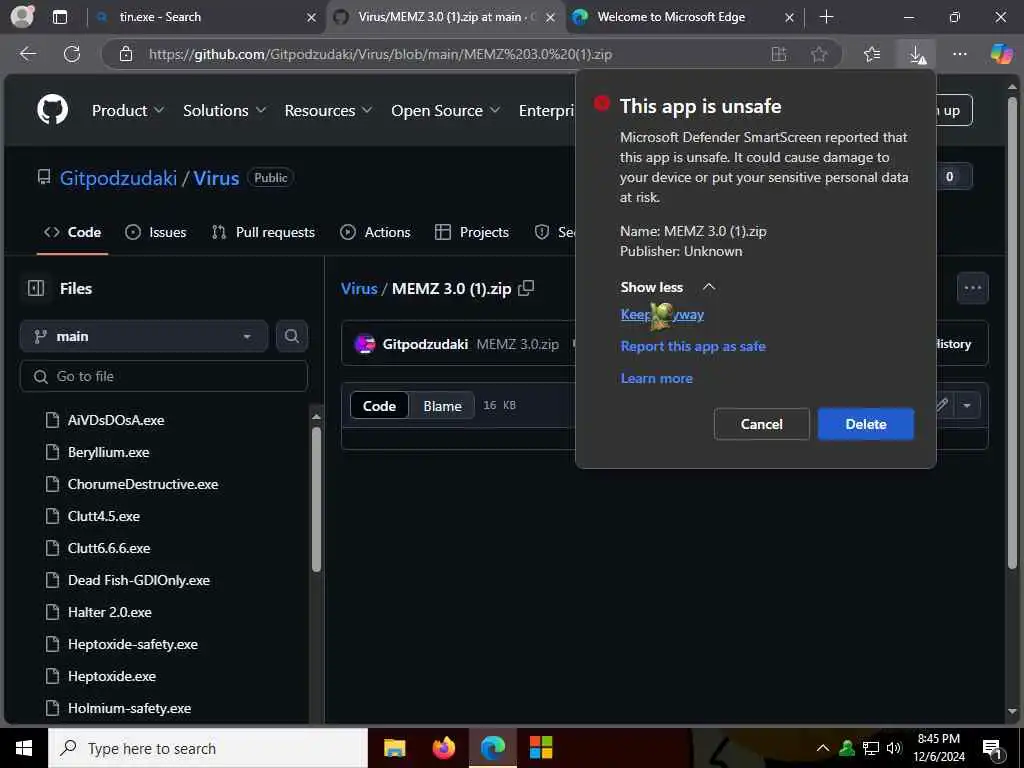This screenshot has width=1024, height=768.
Task: Expand the Resources menu
Action: [x=328, y=110]
